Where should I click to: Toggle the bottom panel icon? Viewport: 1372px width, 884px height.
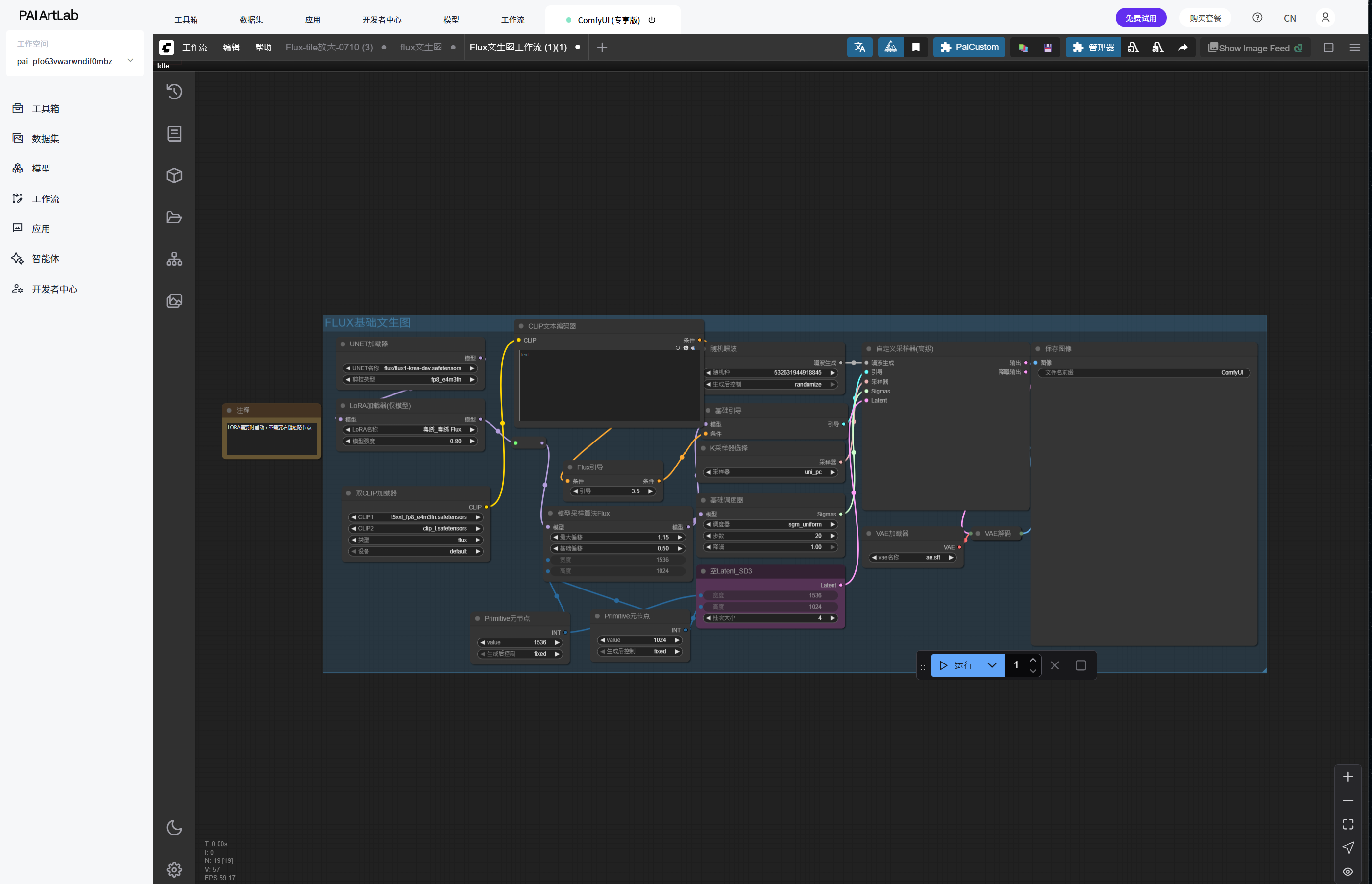pyautogui.click(x=1328, y=48)
